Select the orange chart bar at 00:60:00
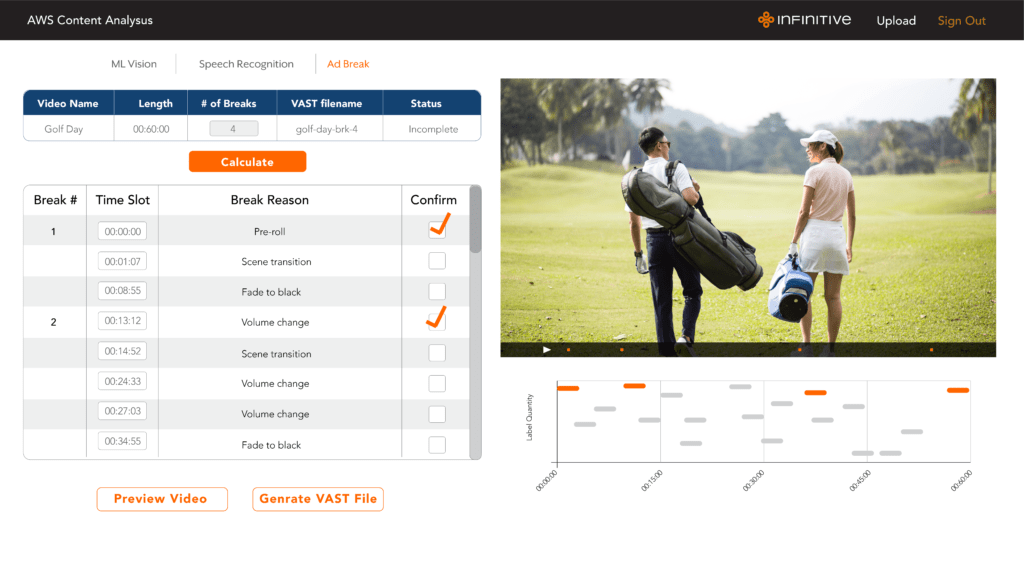 click(957, 390)
